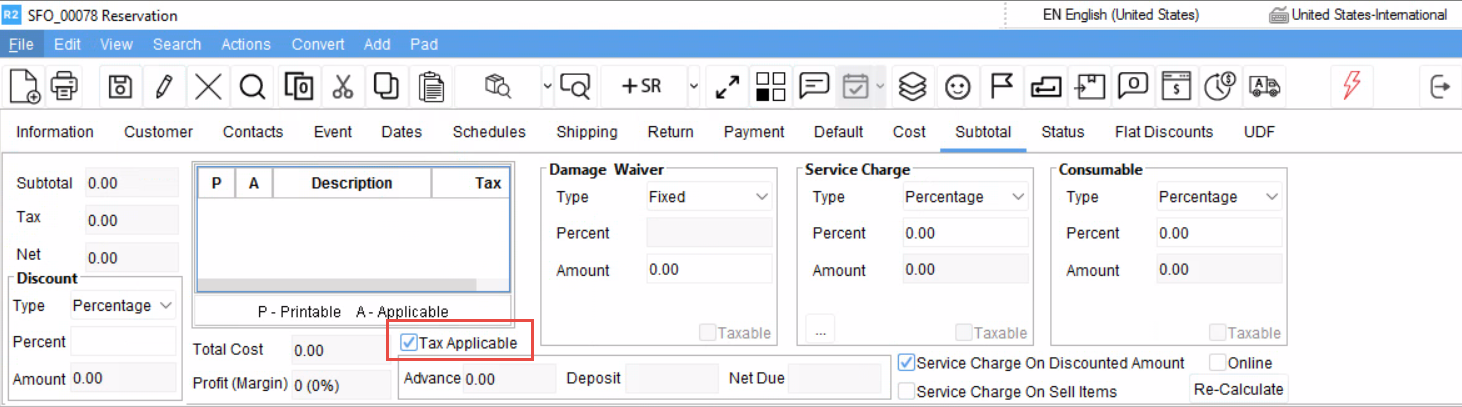Click the Damage Waiver Amount field
The image size is (1462, 407).
pos(708,270)
